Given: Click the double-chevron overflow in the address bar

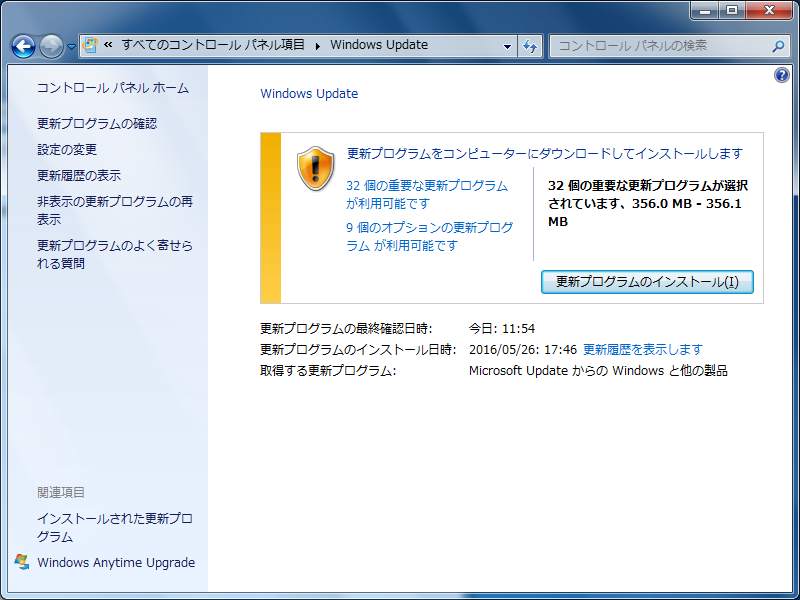Looking at the screenshot, I should point(108,45).
